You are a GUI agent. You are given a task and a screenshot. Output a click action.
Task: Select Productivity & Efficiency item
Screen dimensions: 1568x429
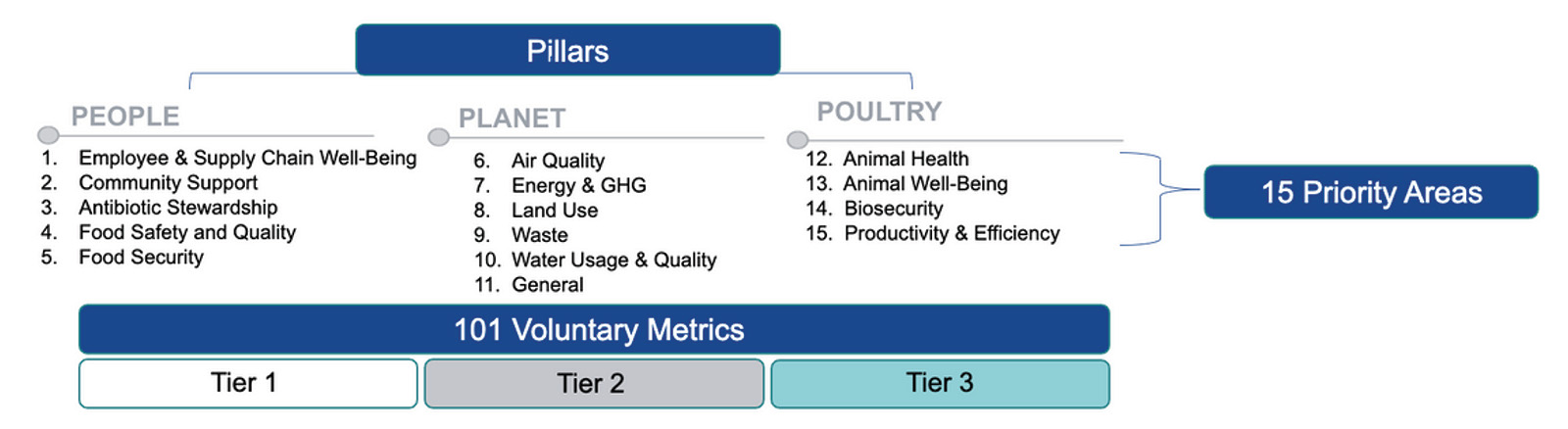pos(953,233)
